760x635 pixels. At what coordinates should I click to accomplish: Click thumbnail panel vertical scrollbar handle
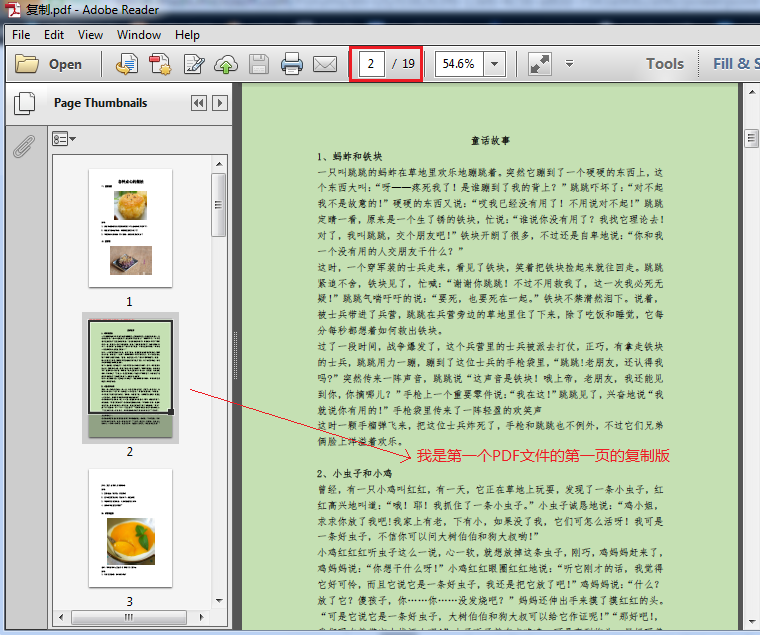(219, 205)
